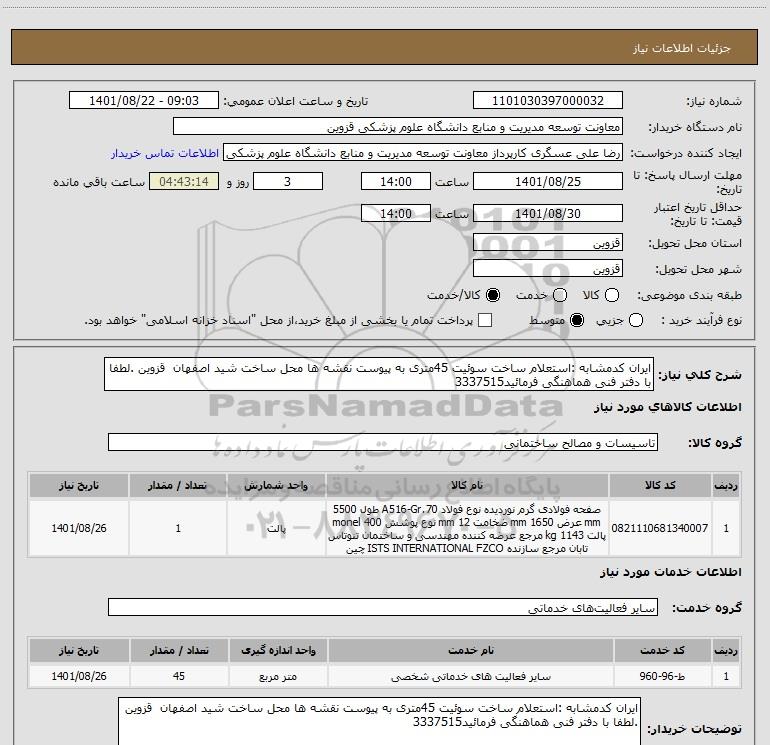This screenshot has height=745, width=770.
Task: Click services table date 1401/08/26
Action: point(79,676)
